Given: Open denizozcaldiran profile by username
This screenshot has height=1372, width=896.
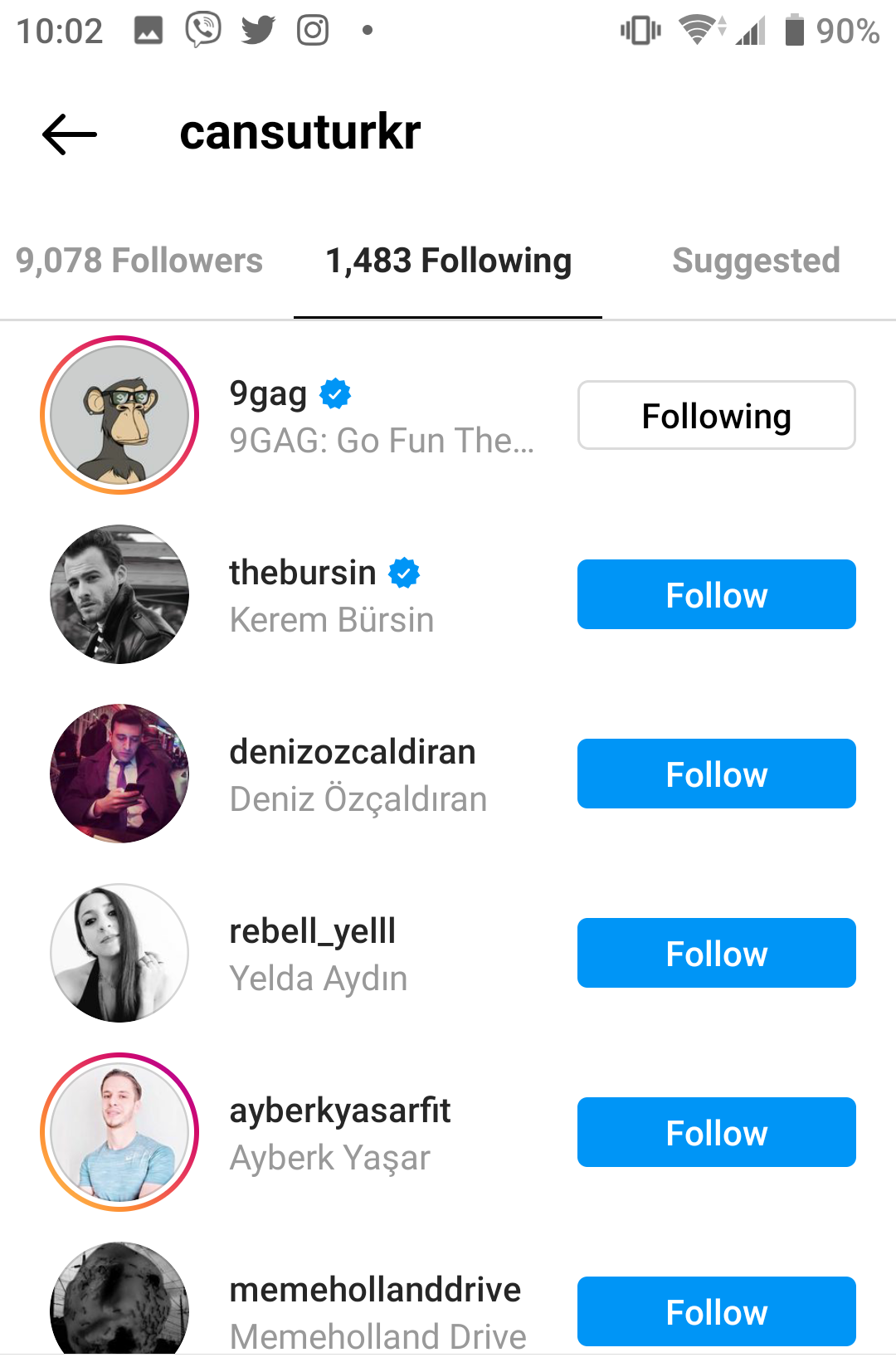Looking at the screenshot, I should pos(353,752).
